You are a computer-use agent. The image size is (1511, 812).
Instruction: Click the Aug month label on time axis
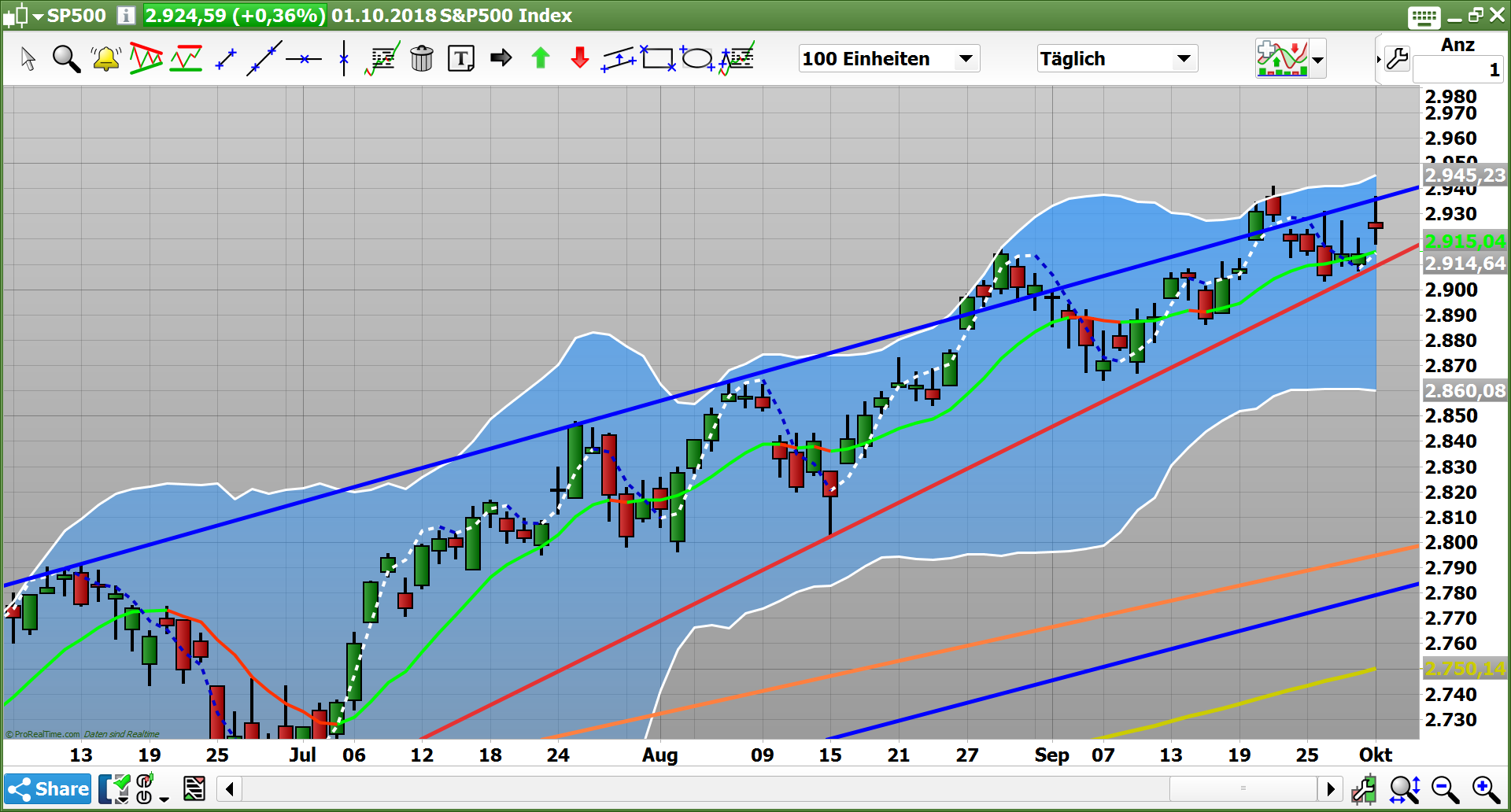click(659, 755)
